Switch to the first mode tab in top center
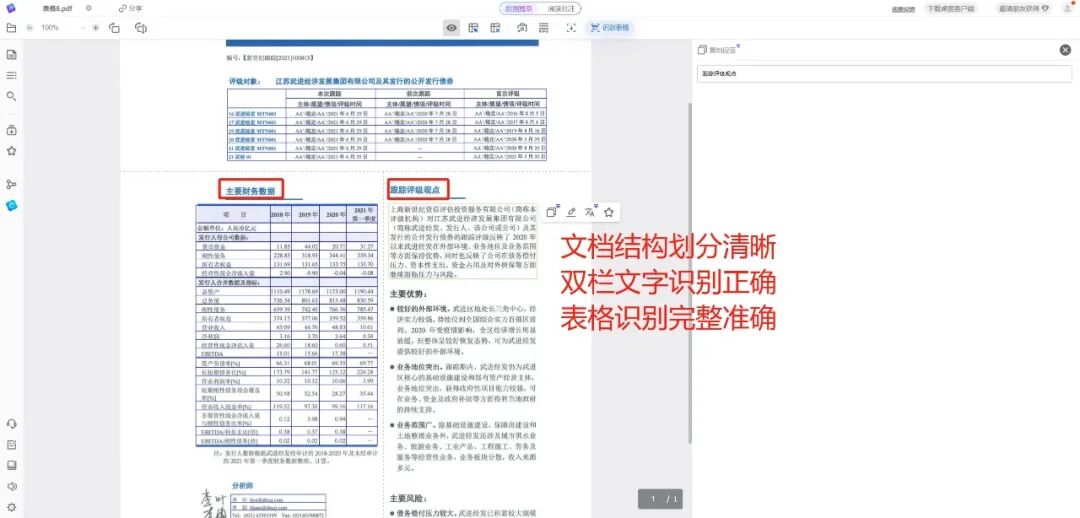Screen dimensions: 1080x518 (519, 8)
